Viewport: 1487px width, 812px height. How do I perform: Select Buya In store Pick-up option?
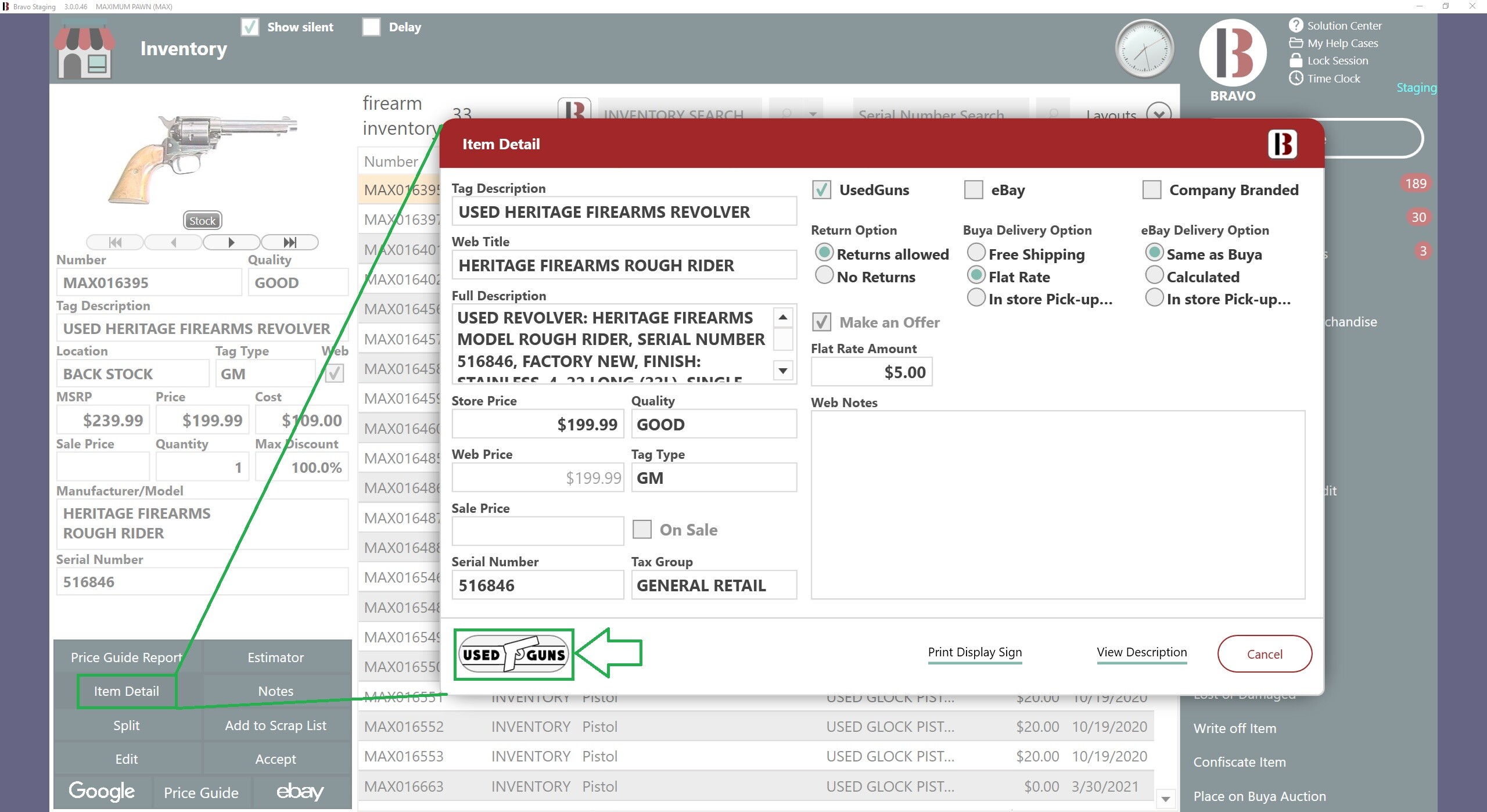pos(976,297)
